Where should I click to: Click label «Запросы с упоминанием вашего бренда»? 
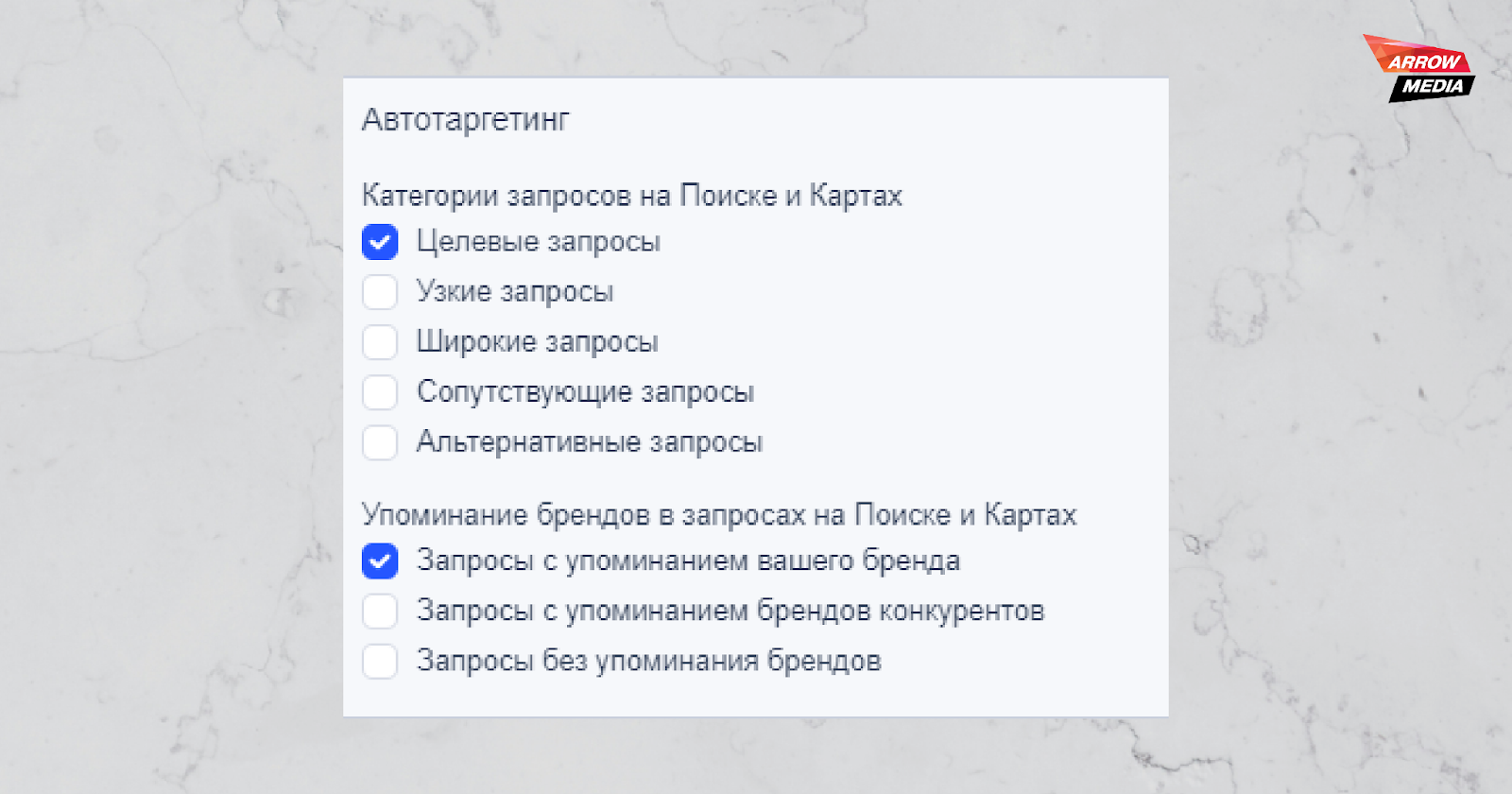tap(688, 561)
